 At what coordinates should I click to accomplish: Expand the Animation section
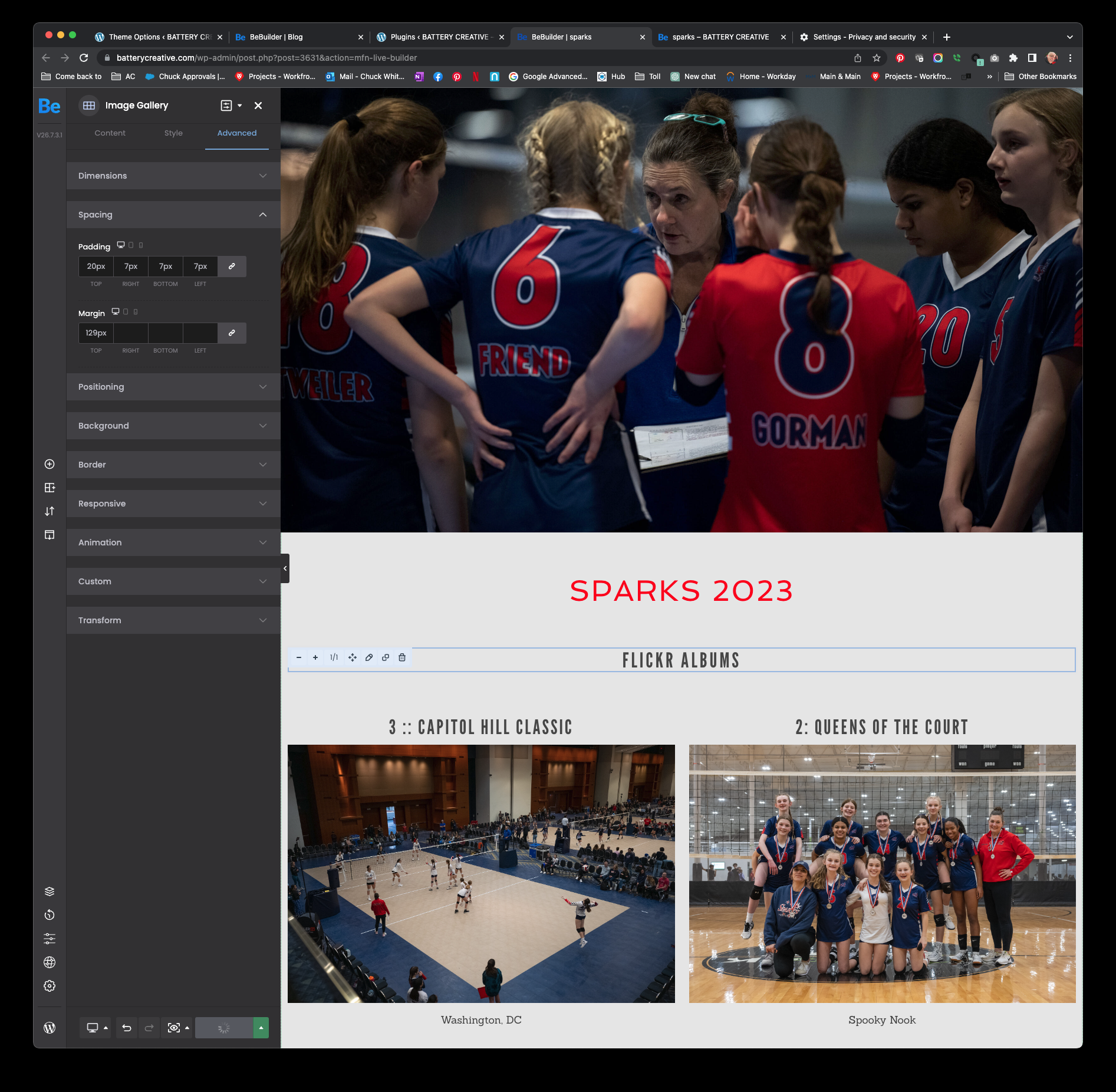[173, 542]
